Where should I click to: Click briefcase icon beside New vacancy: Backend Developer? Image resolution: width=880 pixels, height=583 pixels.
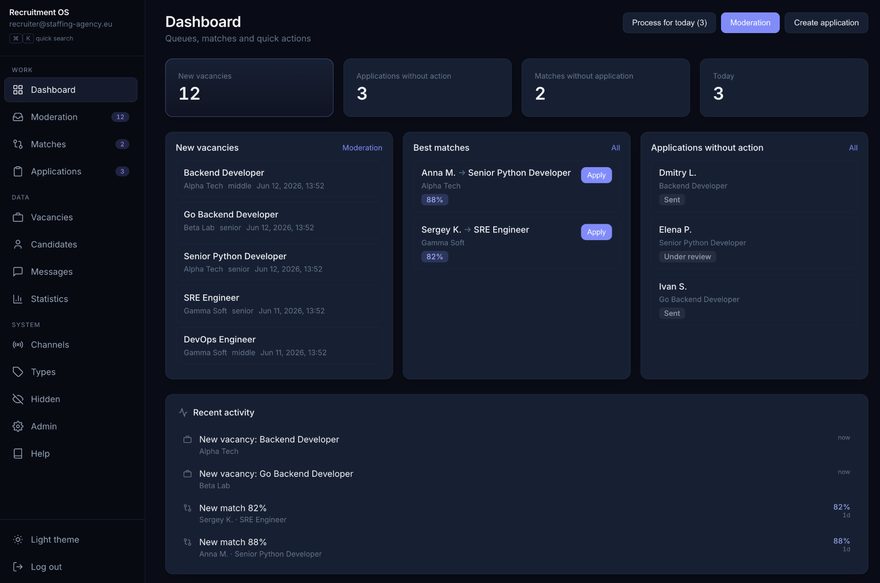[187, 439]
